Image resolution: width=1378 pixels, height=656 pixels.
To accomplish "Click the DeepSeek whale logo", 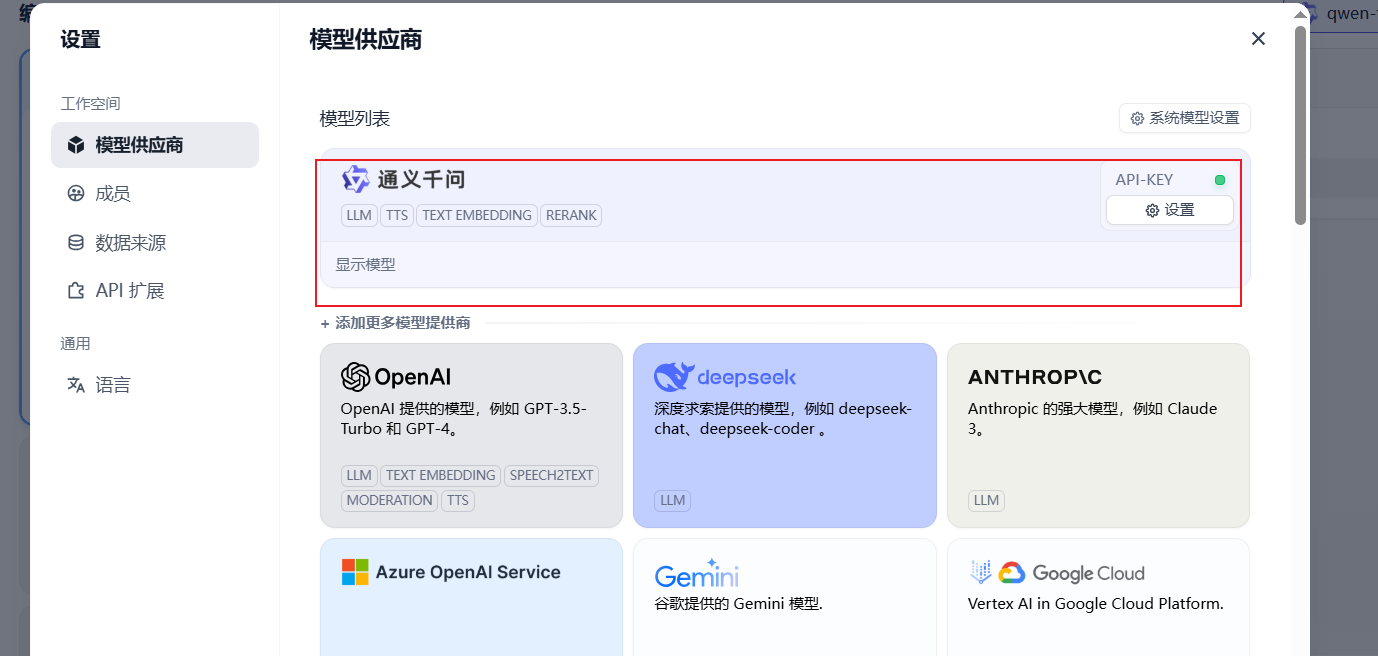I will pos(673,377).
